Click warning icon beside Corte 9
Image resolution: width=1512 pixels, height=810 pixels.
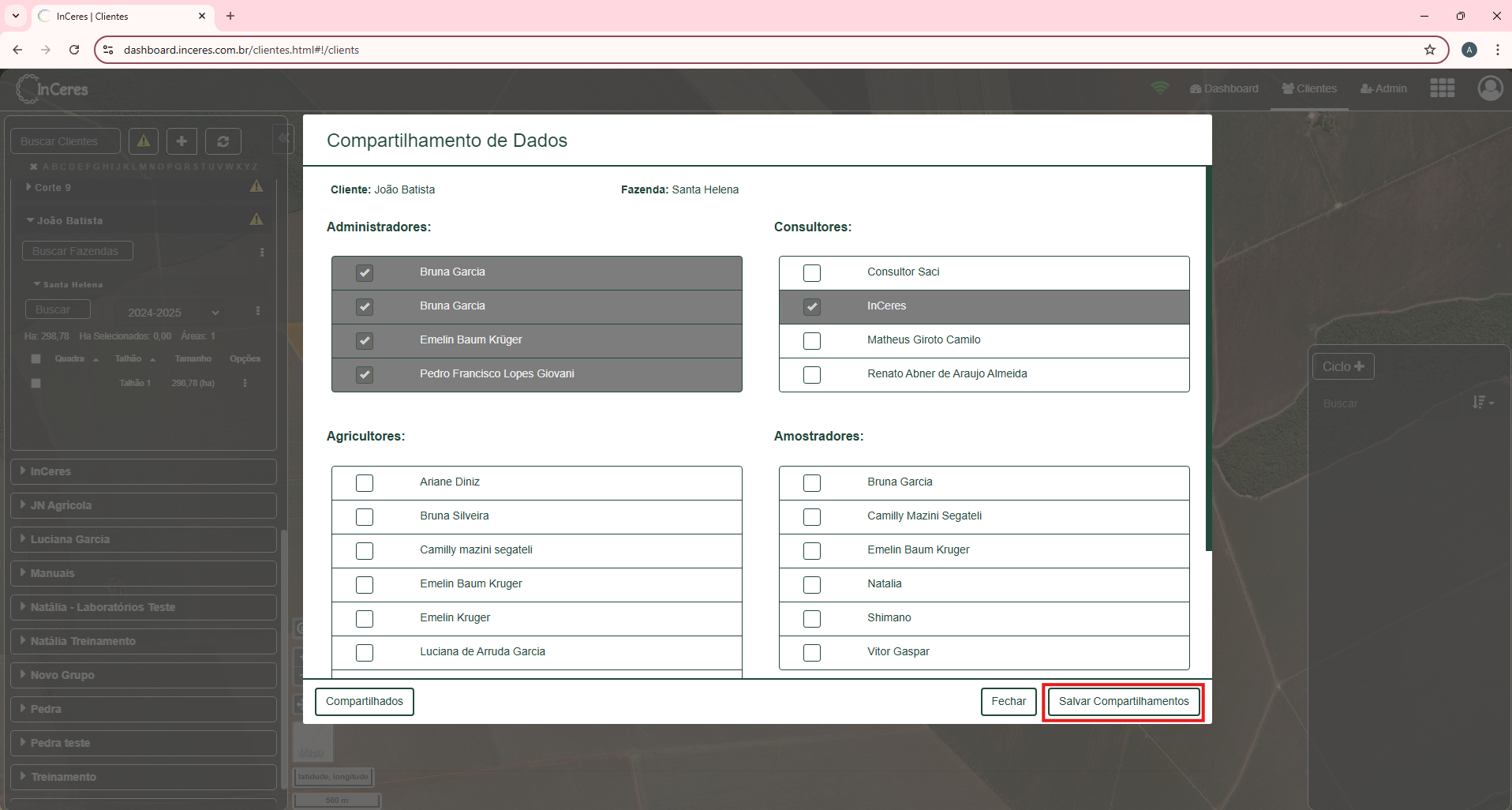(x=256, y=186)
